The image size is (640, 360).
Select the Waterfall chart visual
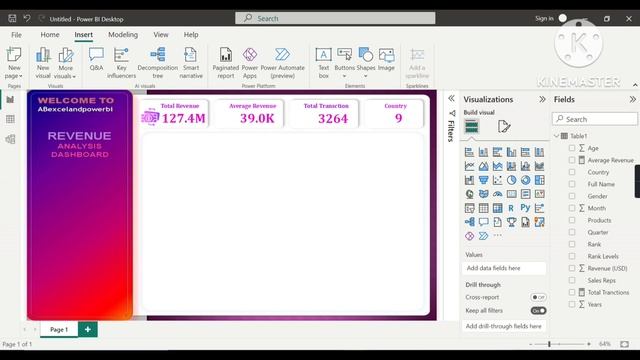point(469,180)
